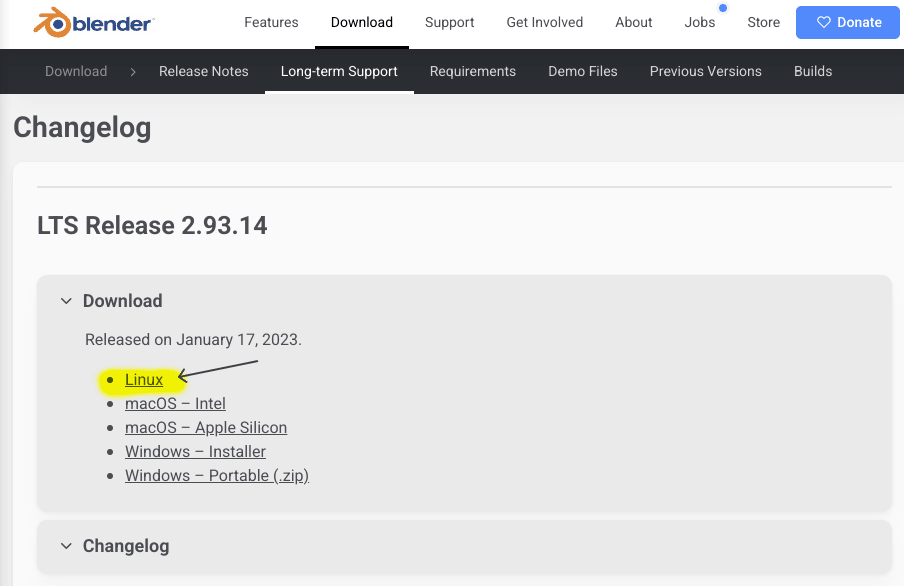
Task: Download the Linux build
Action: point(144,380)
